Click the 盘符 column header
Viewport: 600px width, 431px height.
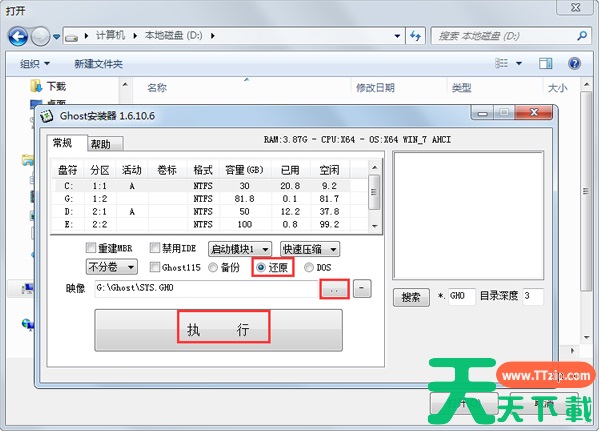(x=68, y=170)
